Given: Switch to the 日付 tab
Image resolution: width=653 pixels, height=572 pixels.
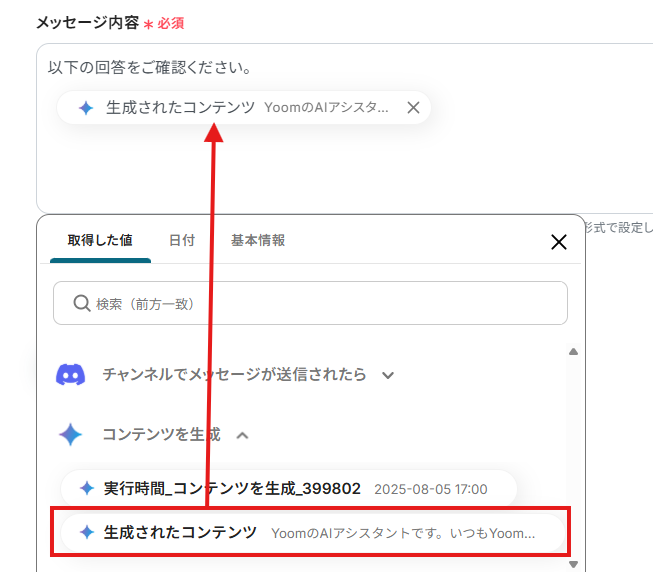Looking at the screenshot, I should [182, 240].
